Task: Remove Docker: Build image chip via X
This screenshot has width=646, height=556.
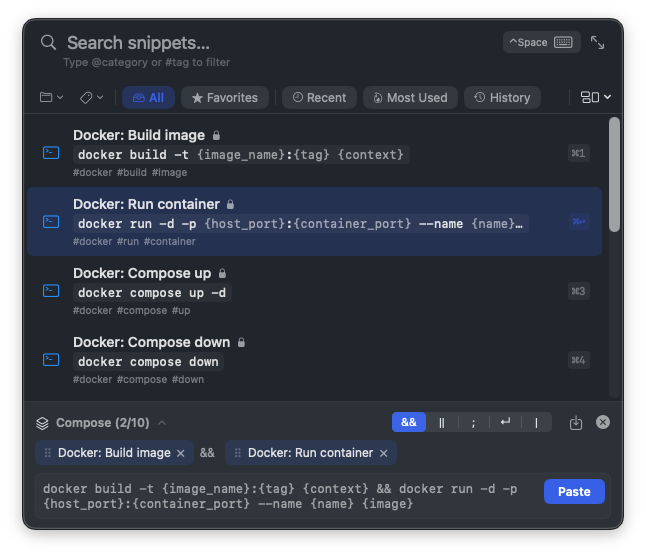Action: click(x=180, y=453)
